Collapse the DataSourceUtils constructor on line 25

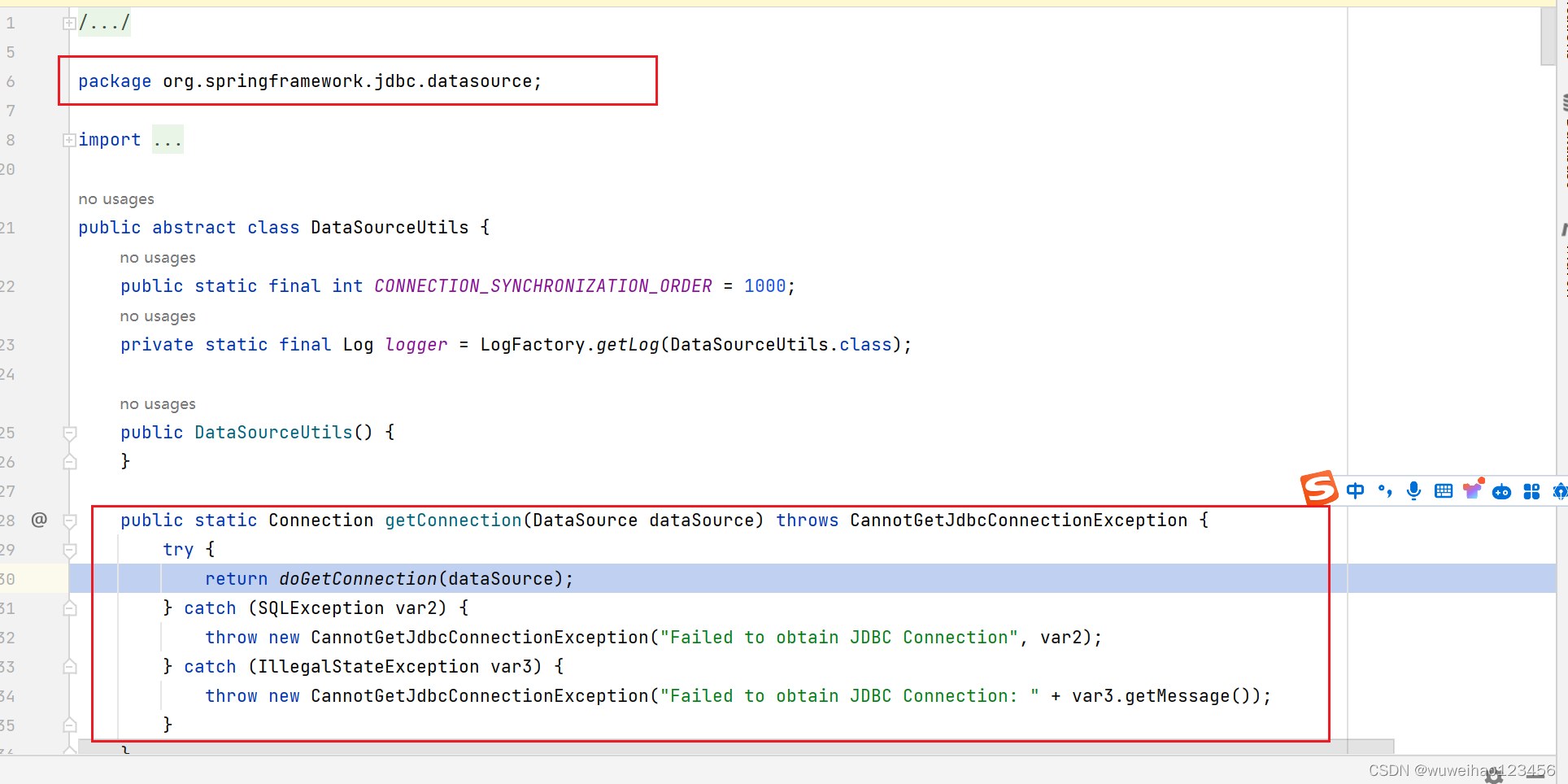tap(70, 433)
